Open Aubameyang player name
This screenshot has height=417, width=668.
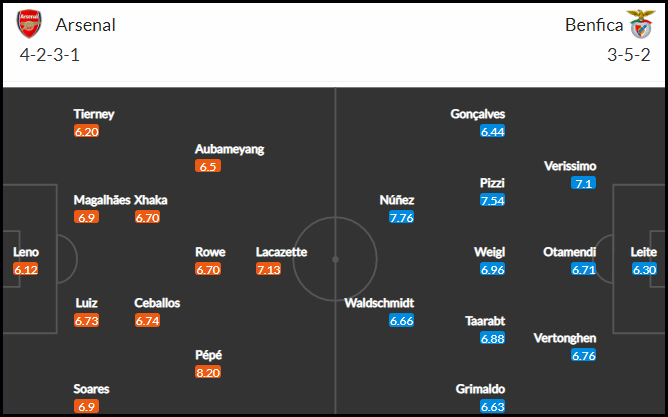(x=230, y=149)
